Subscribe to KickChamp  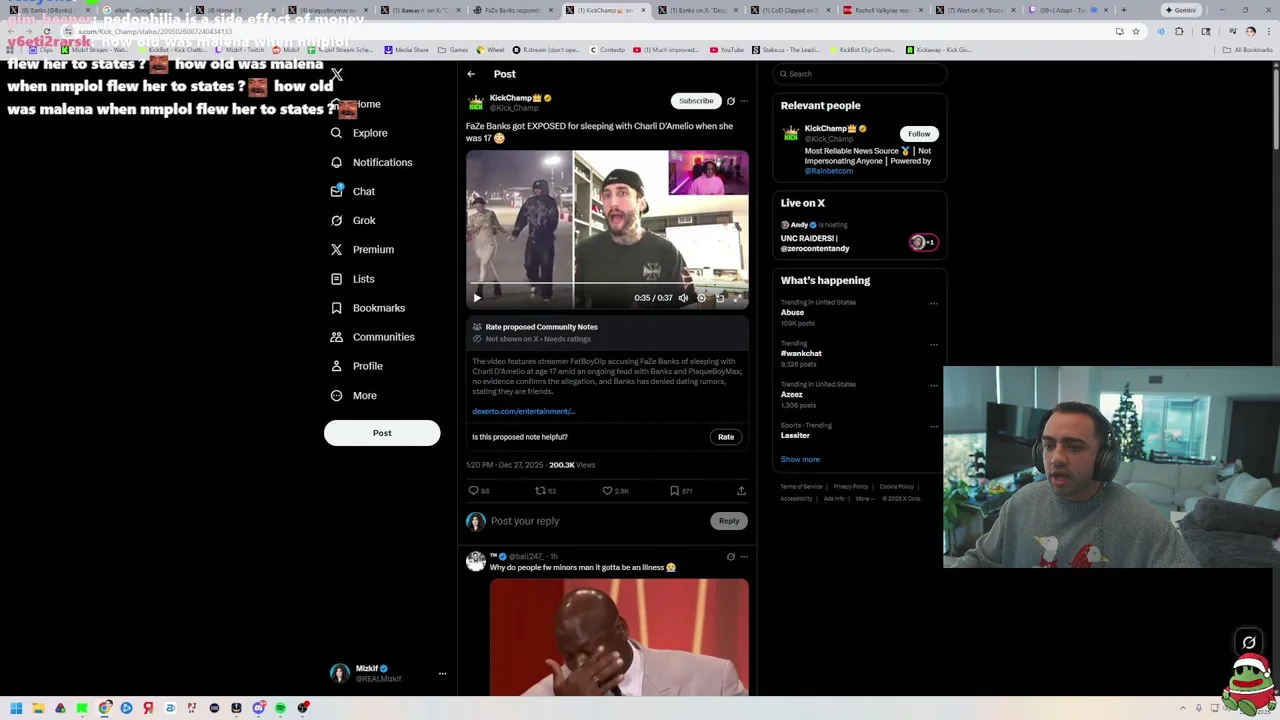click(696, 101)
